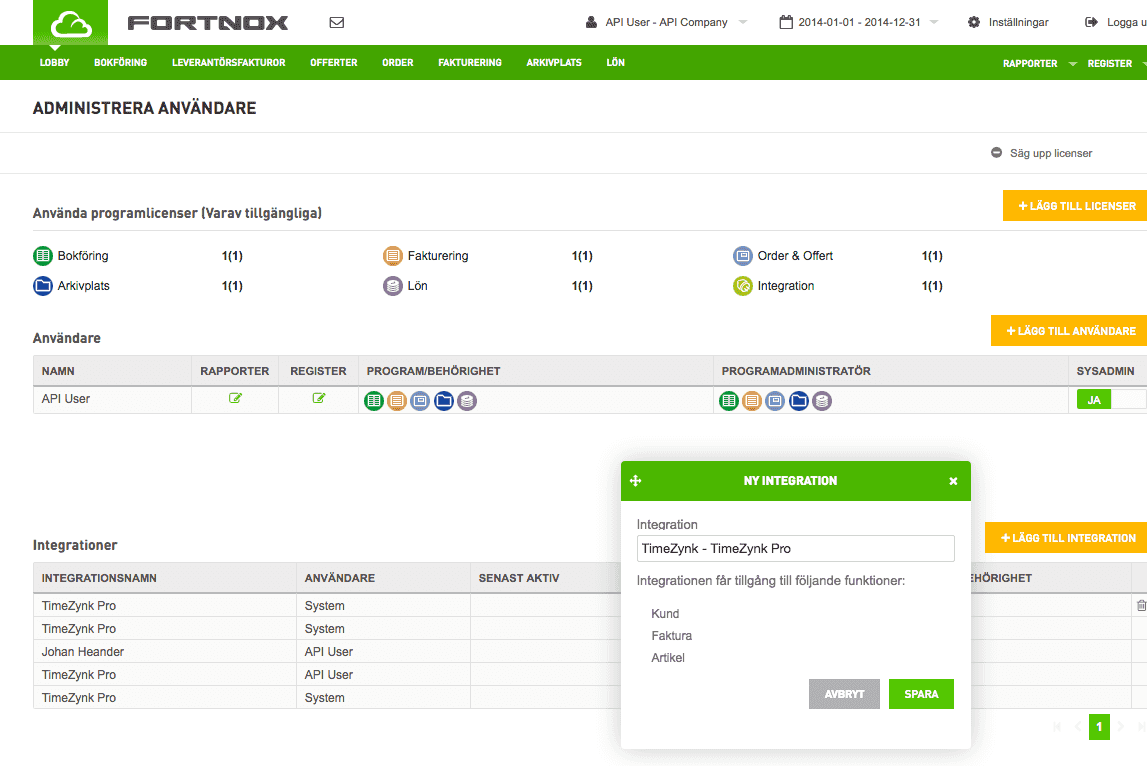The width and height of the screenshot is (1147, 766).
Task: Click API User name in users table
Action: [x=66, y=399]
